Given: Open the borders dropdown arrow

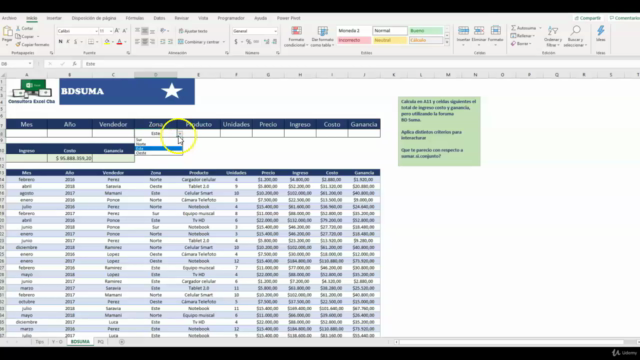Looking at the screenshot, I should (x=97, y=42).
